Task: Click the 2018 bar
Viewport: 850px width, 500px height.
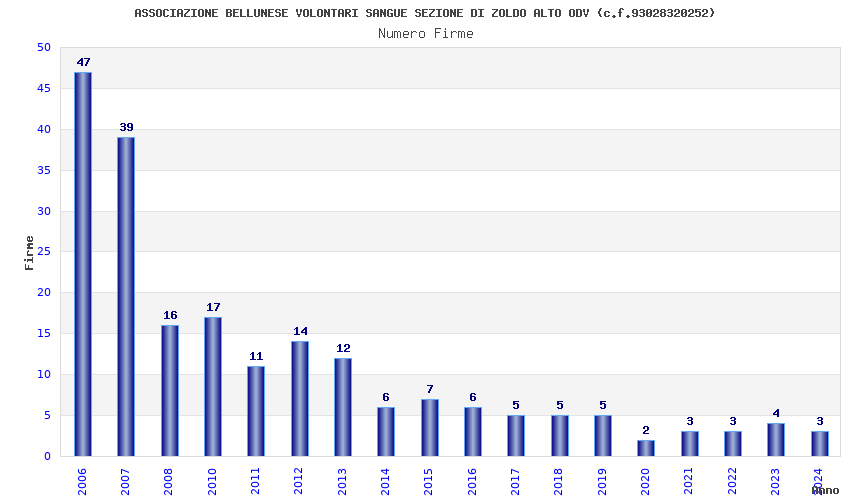Action: (x=560, y=435)
